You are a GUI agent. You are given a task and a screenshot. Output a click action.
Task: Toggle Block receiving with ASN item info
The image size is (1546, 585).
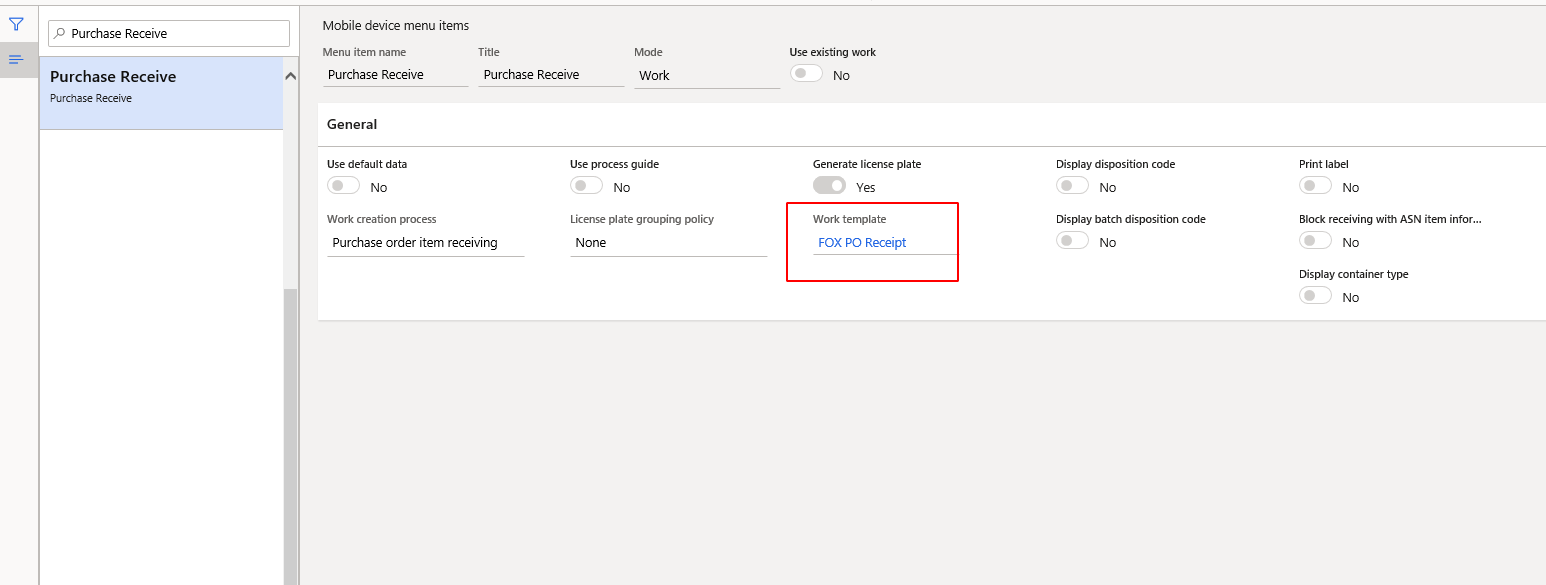(x=1315, y=240)
